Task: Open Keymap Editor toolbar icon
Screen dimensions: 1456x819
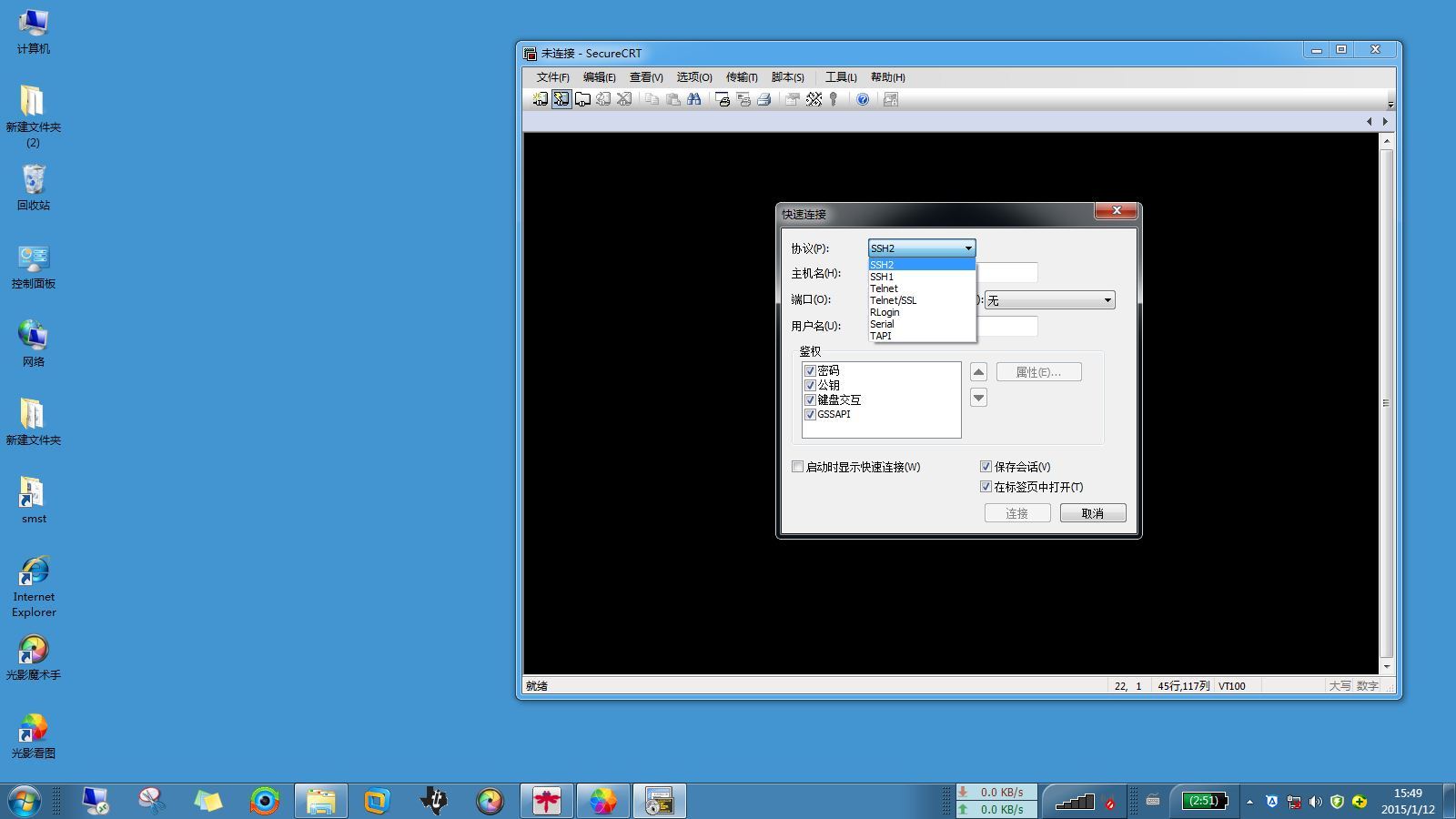Action: tap(814, 99)
